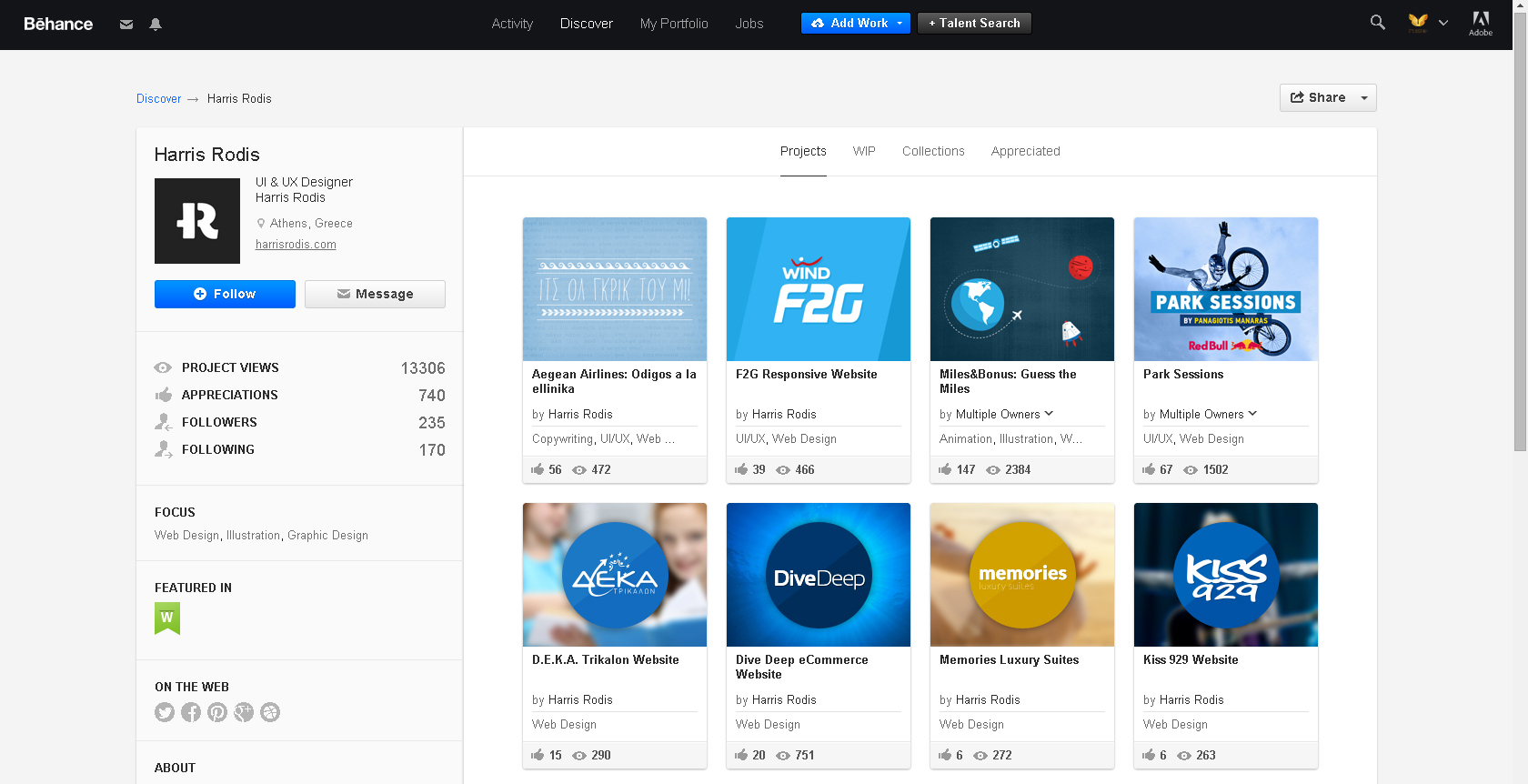Image resolution: width=1528 pixels, height=784 pixels.
Task: Click the Discover breadcrumb link
Action: [x=158, y=99]
